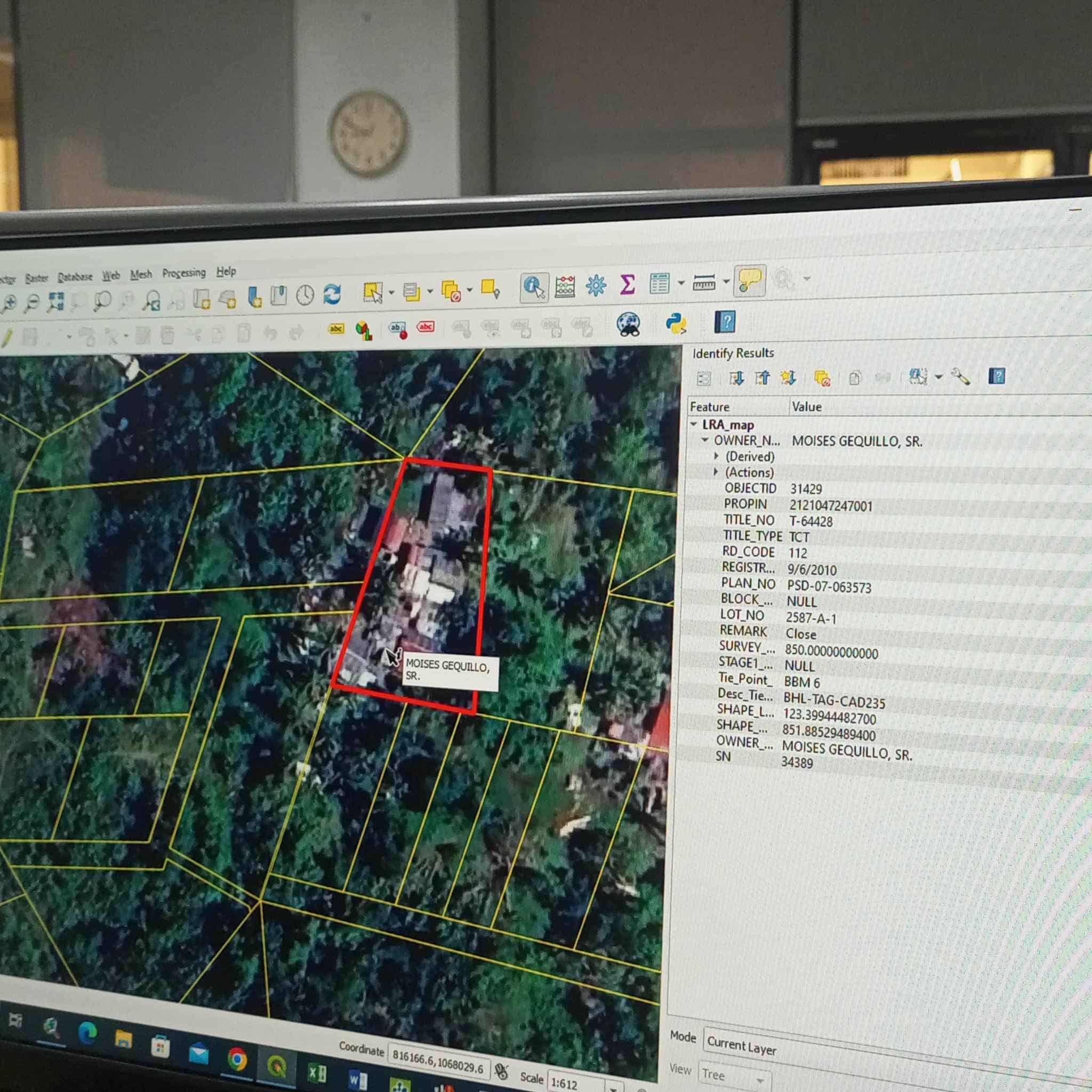The image size is (1092, 1092).
Task: Click Expand Tree in Identify Results
Action: tap(736, 378)
